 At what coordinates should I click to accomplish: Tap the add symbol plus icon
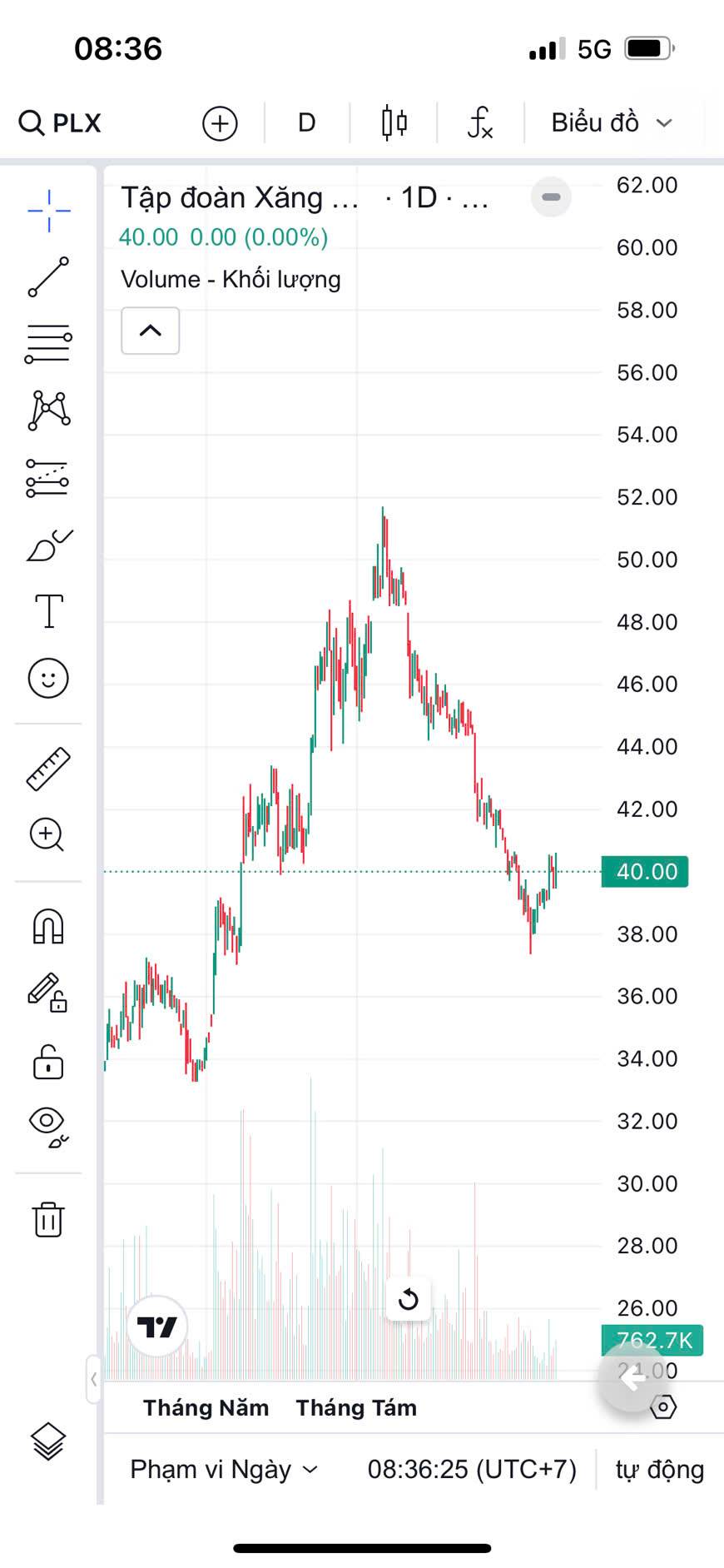point(220,123)
